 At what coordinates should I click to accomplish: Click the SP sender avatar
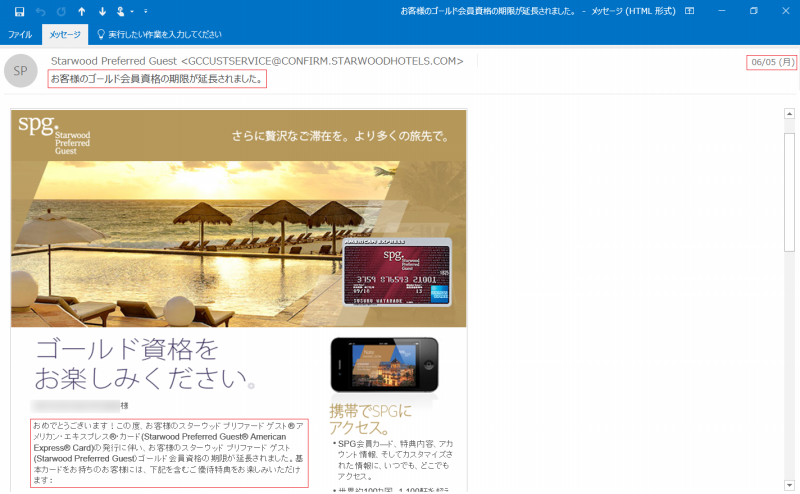[x=20, y=71]
